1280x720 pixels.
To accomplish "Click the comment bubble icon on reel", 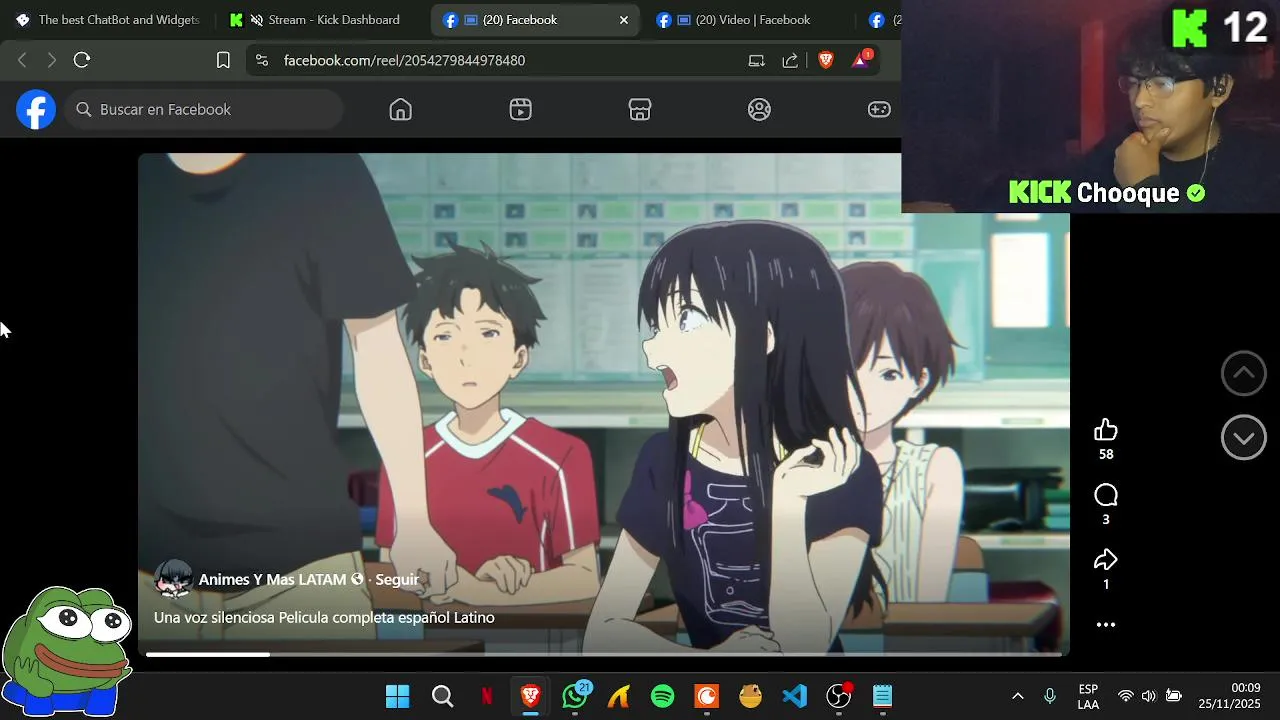I will pyautogui.click(x=1106, y=495).
